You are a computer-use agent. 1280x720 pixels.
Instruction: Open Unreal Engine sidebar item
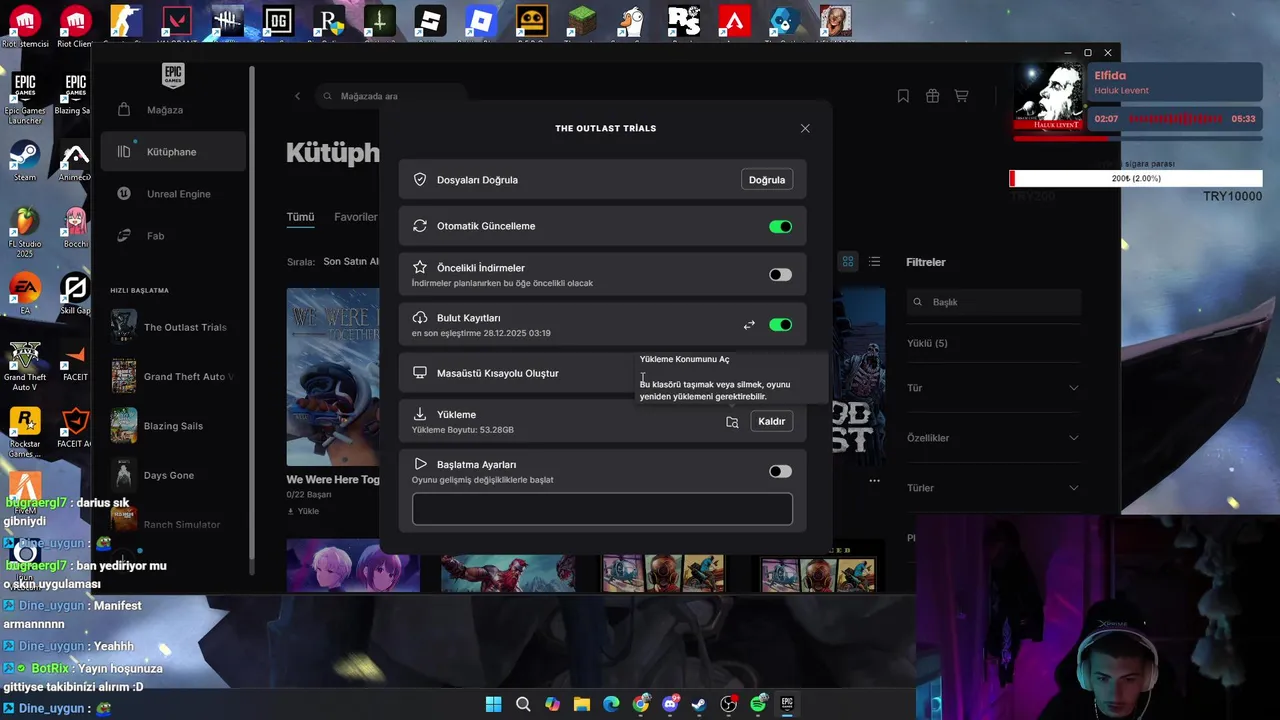point(173,194)
